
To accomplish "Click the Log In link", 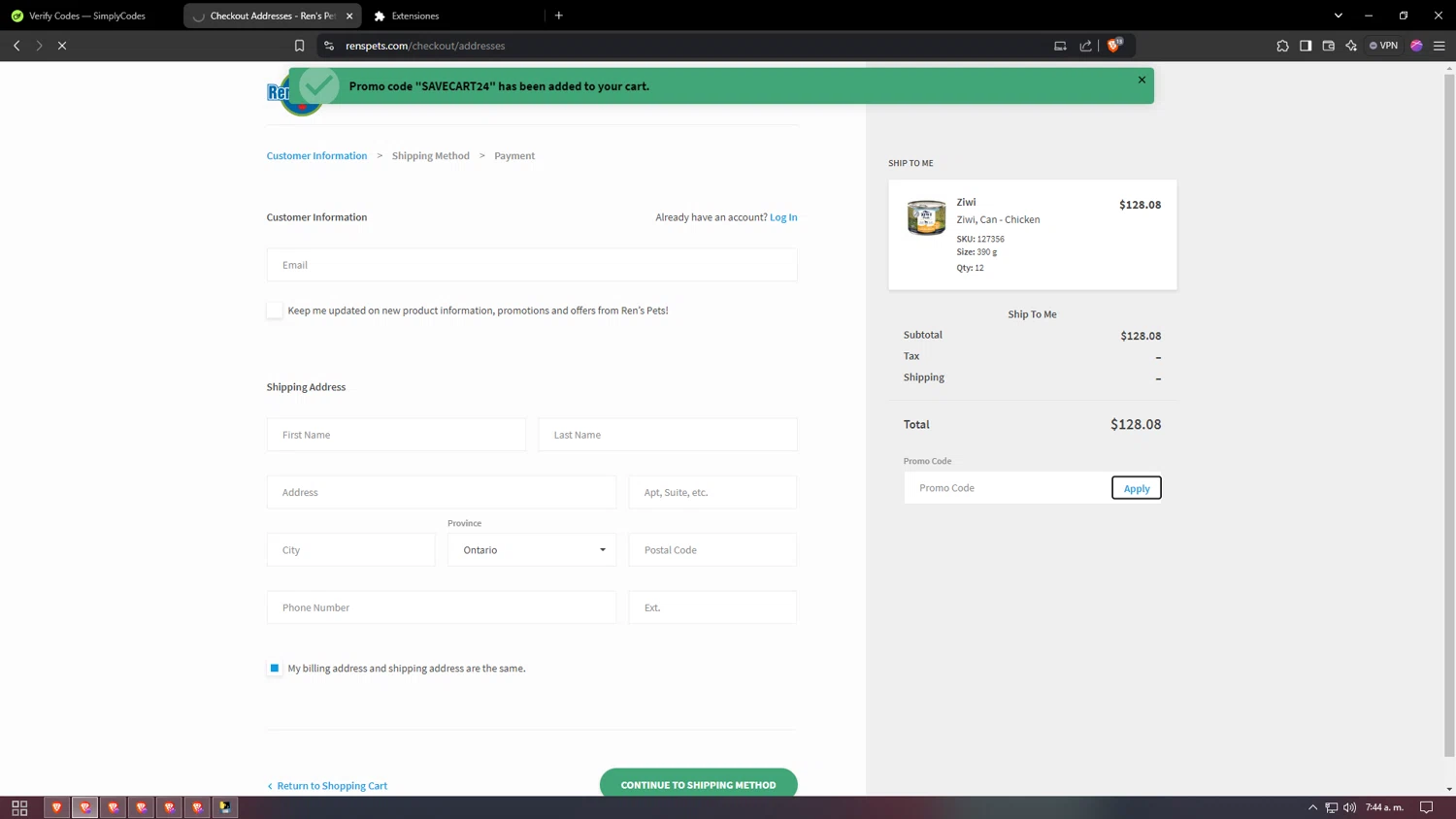I will pos(783,217).
